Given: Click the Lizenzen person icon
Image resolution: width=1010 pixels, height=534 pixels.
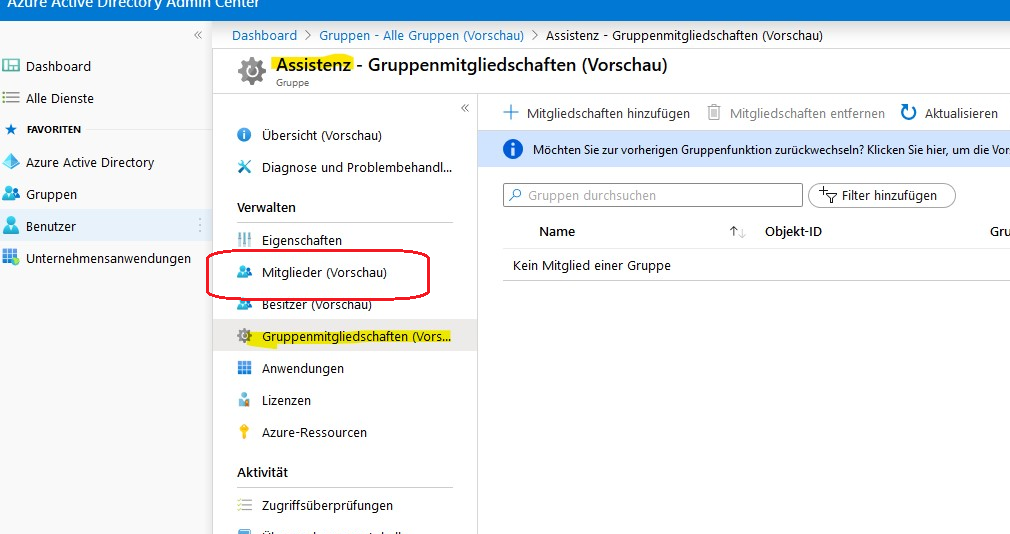Looking at the screenshot, I should [244, 400].
